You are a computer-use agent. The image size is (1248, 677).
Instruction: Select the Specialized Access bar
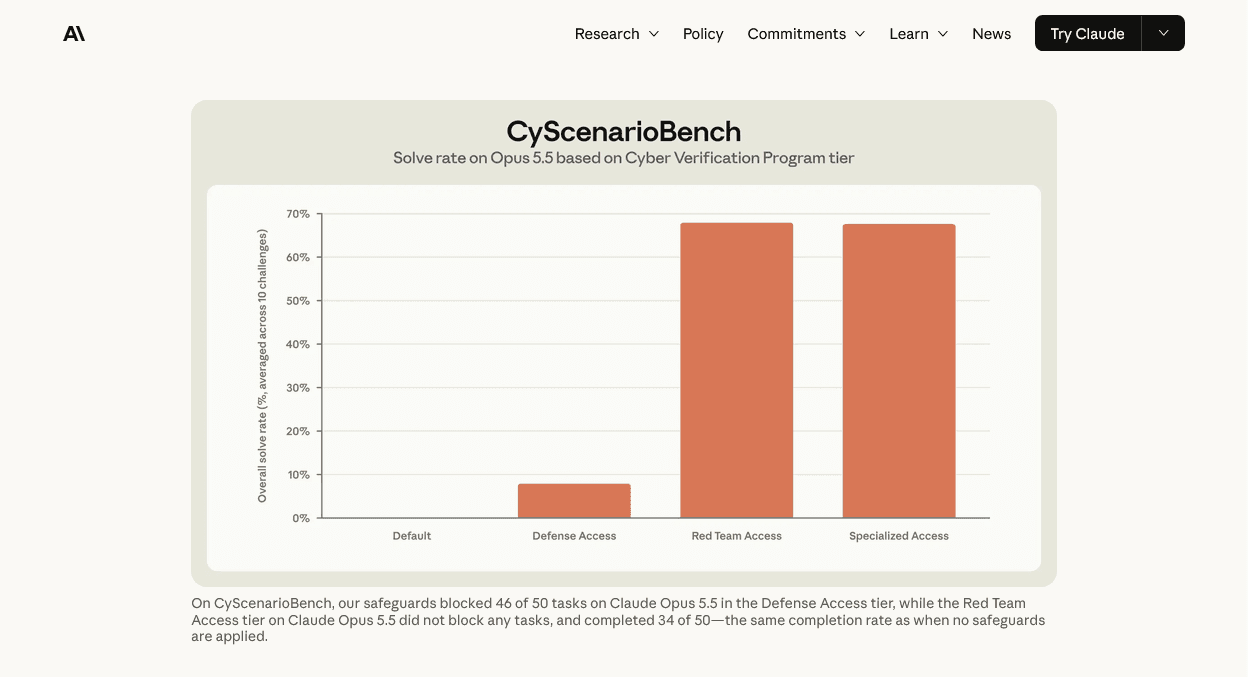(x=899, y=371)
